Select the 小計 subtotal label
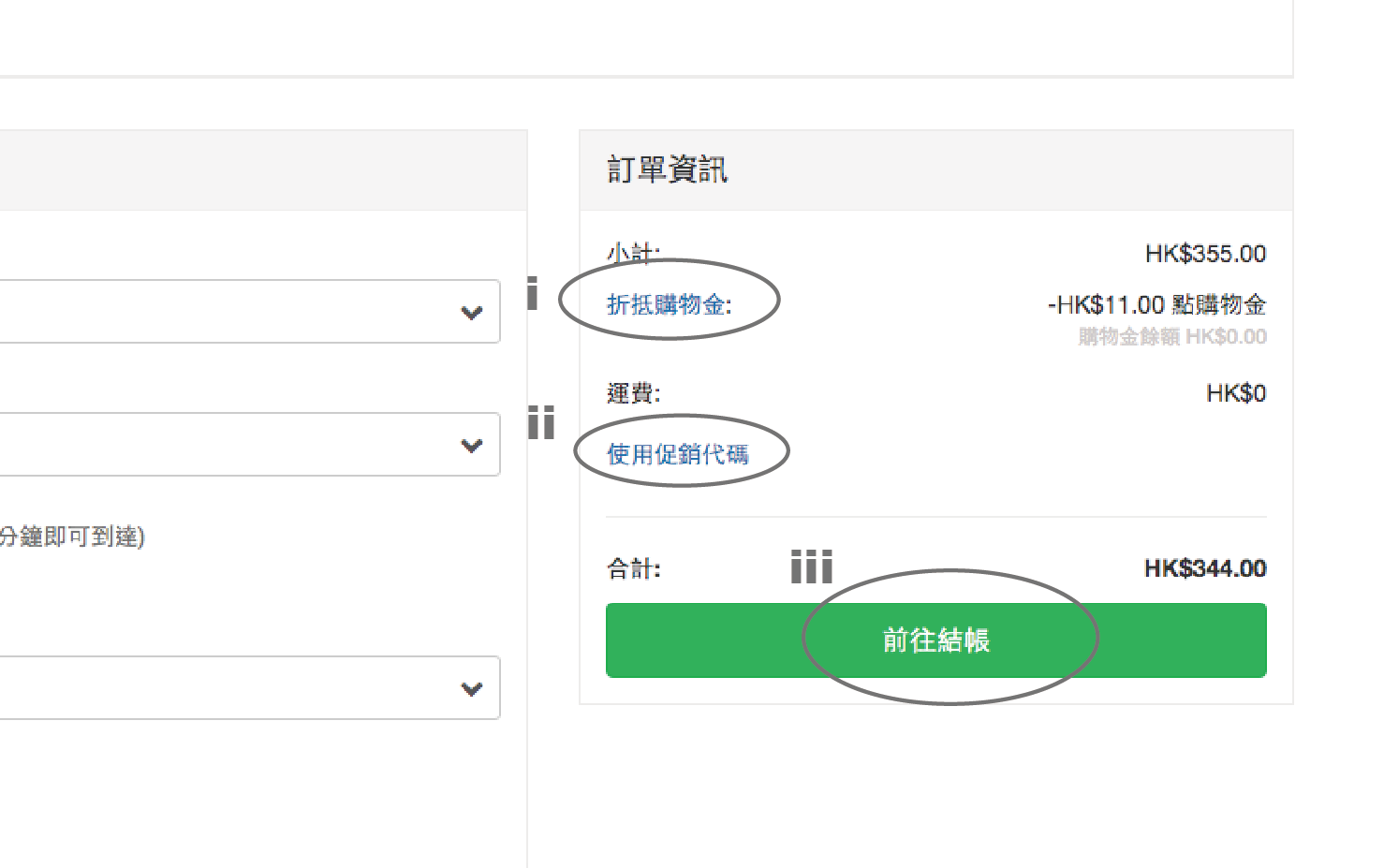Viewport: 1384px width, 868px height. point(633,253)
